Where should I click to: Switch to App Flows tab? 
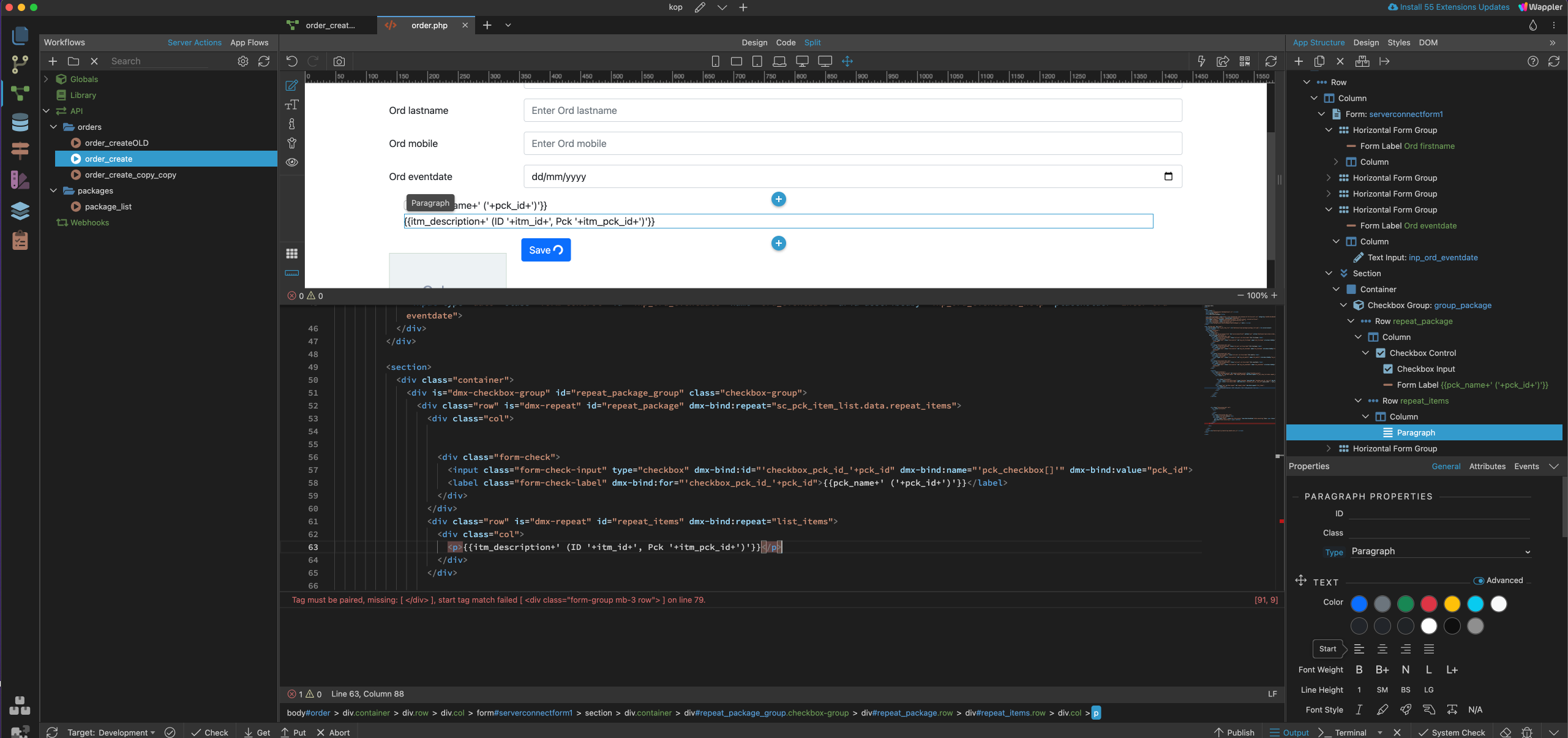coord(249,43)
